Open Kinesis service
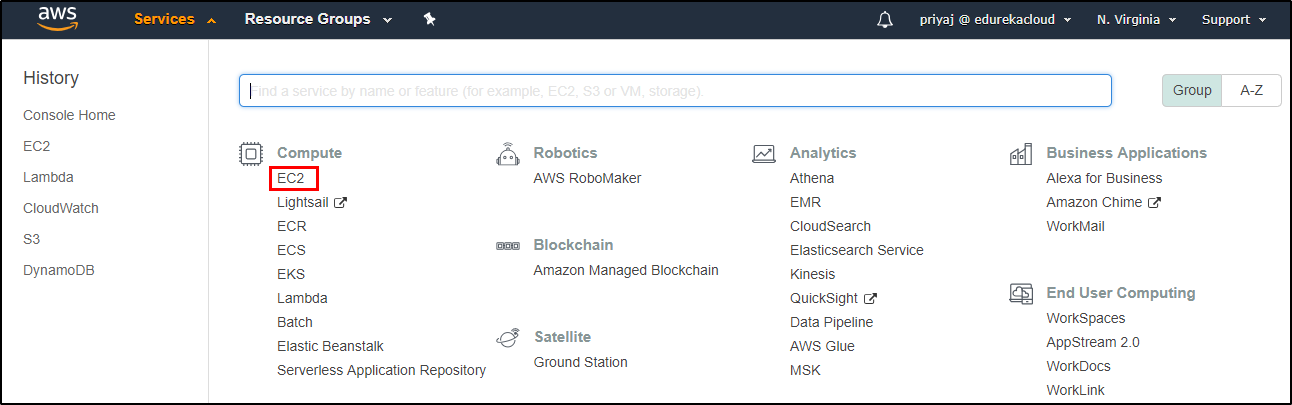 click(812, 274)
